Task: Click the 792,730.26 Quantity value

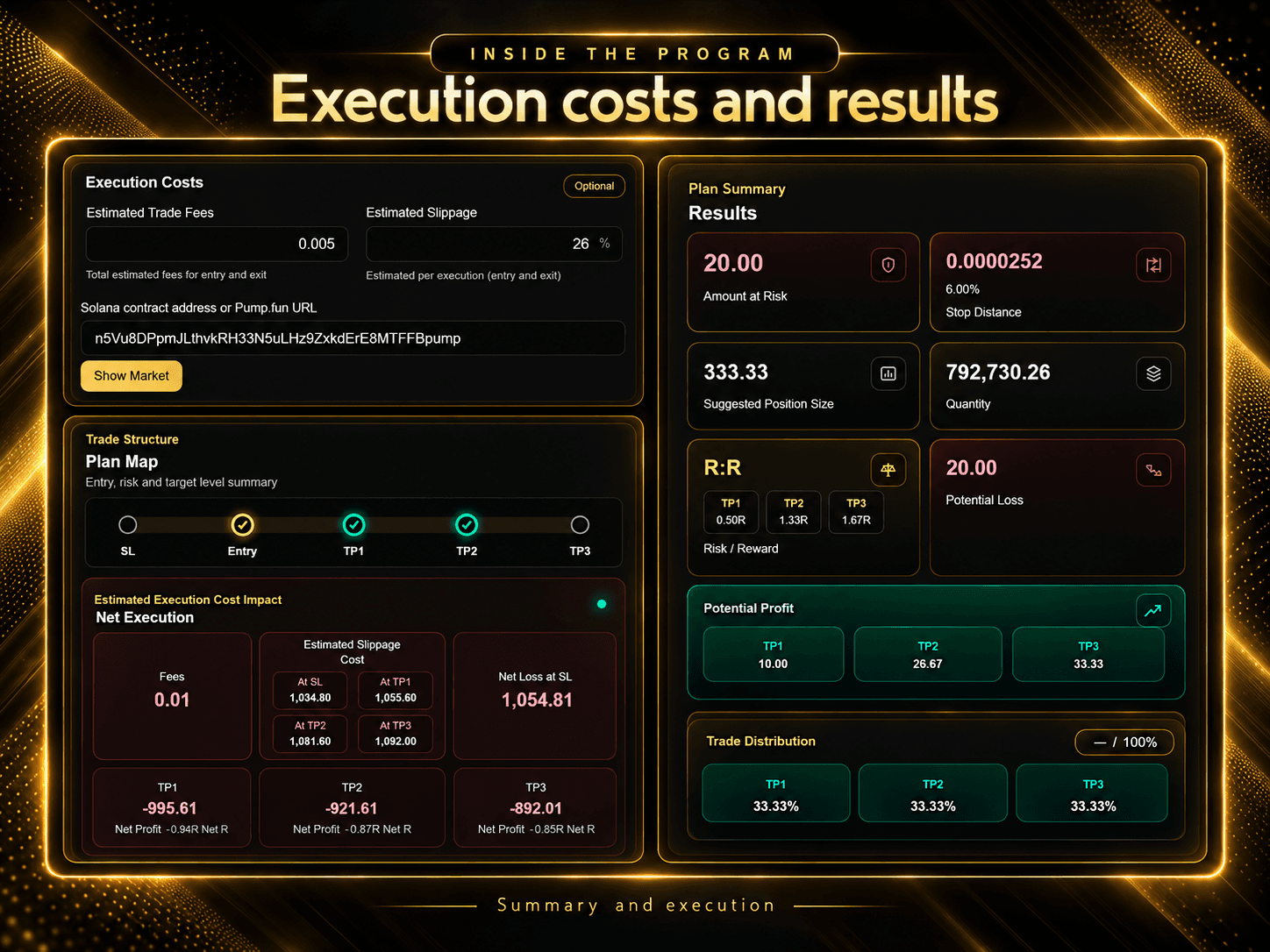Action: [998, 373]
